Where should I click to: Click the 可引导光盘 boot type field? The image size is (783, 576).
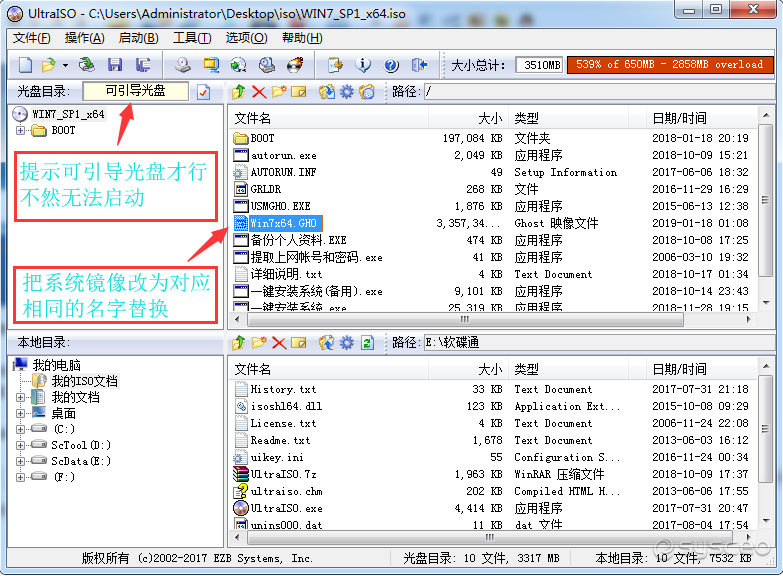point(135,91)
